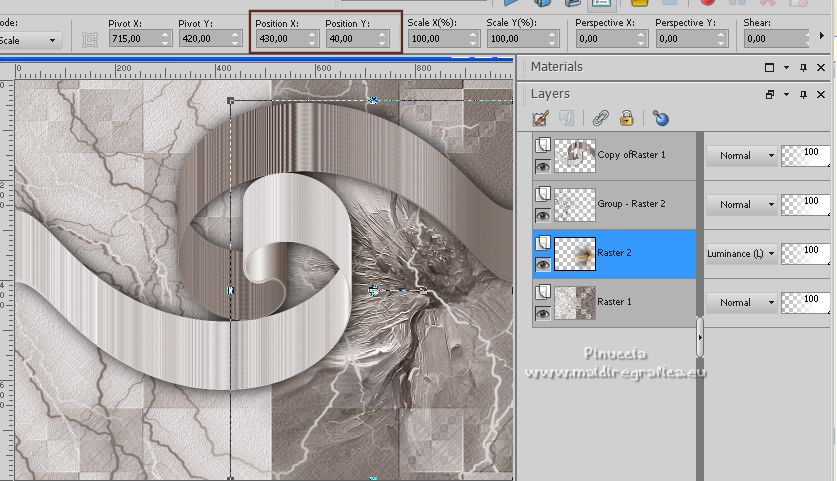The image size is (837, 481).
Task: Increase Position Y with the stepper arrow
Action: [x=383, y=35]
